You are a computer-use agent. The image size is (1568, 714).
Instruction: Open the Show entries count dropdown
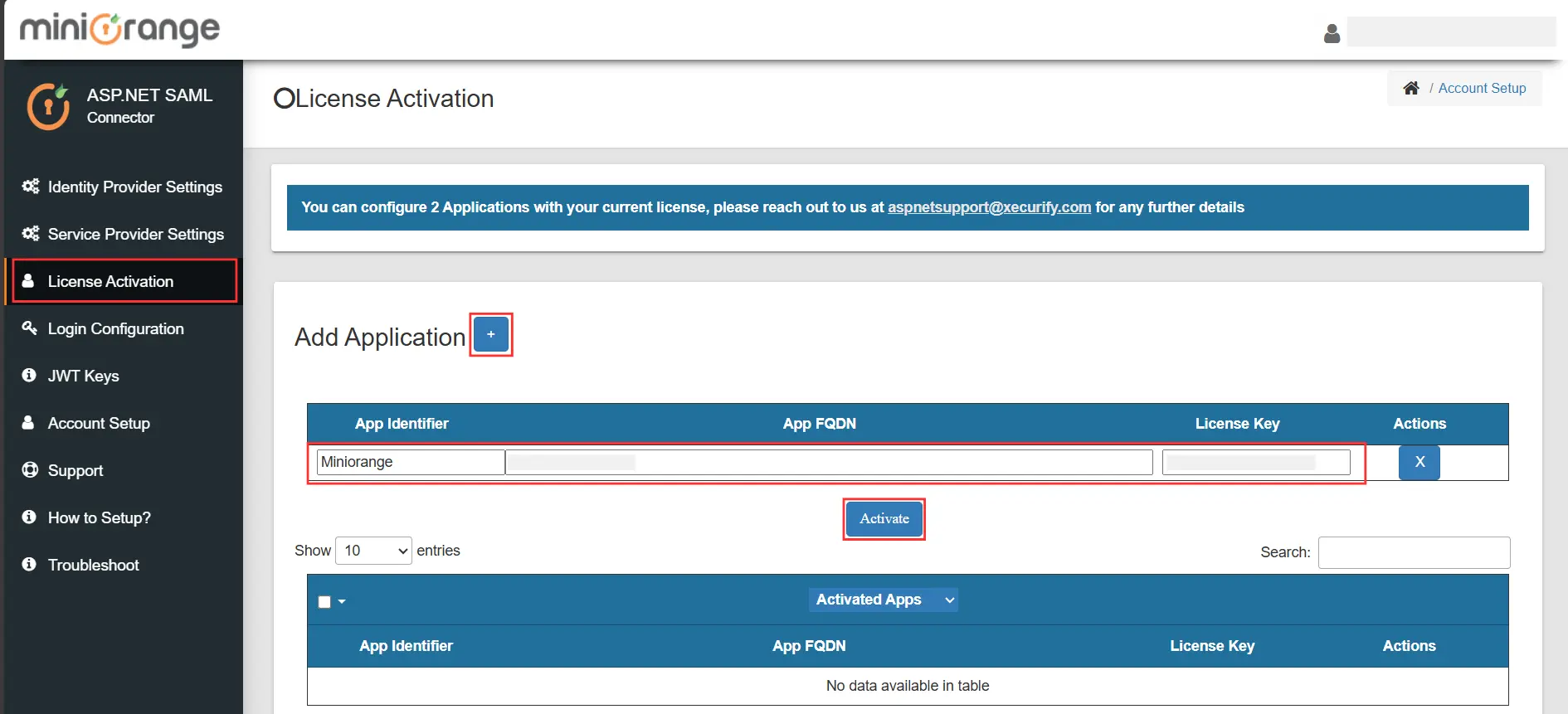(x=373, y=551)
